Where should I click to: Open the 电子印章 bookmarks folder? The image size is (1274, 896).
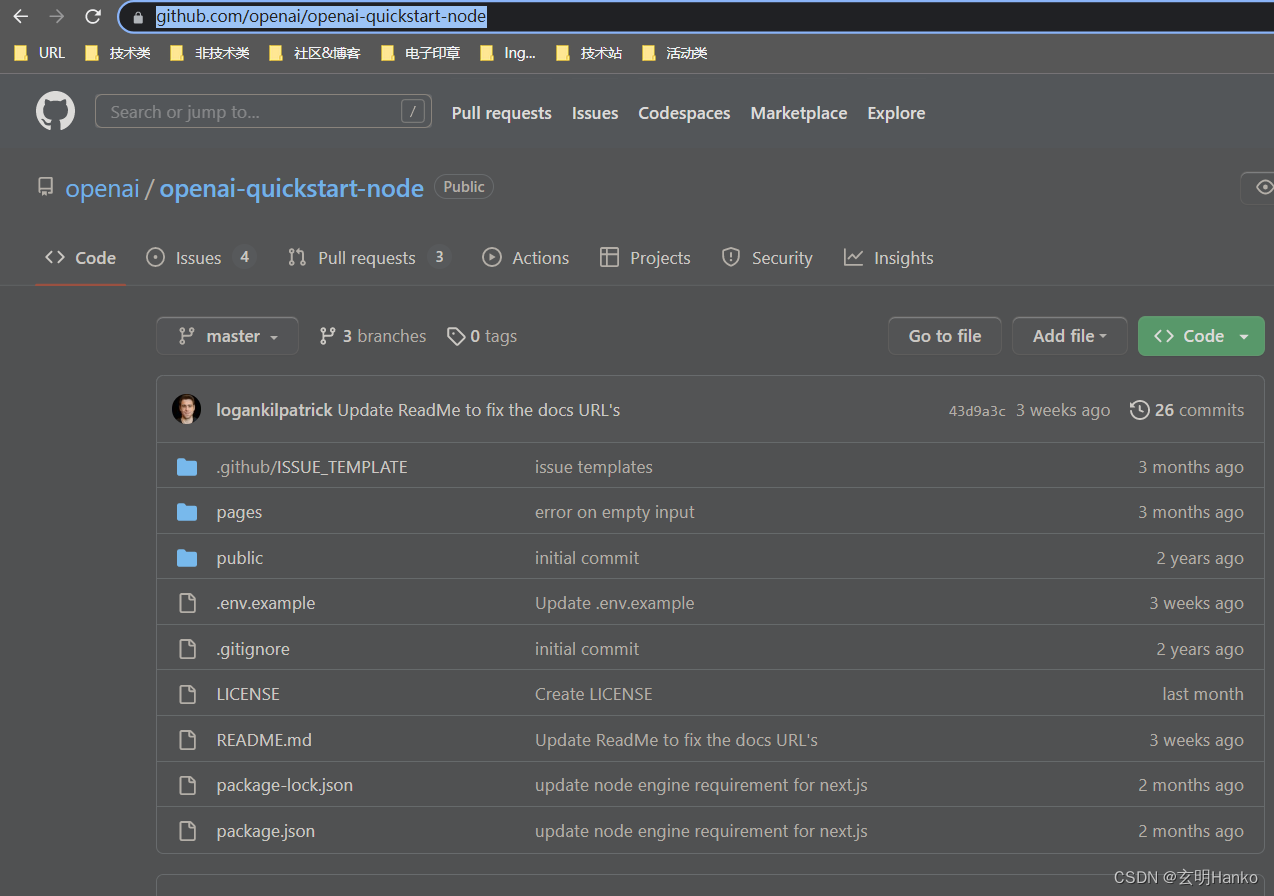tap(421, 53)
